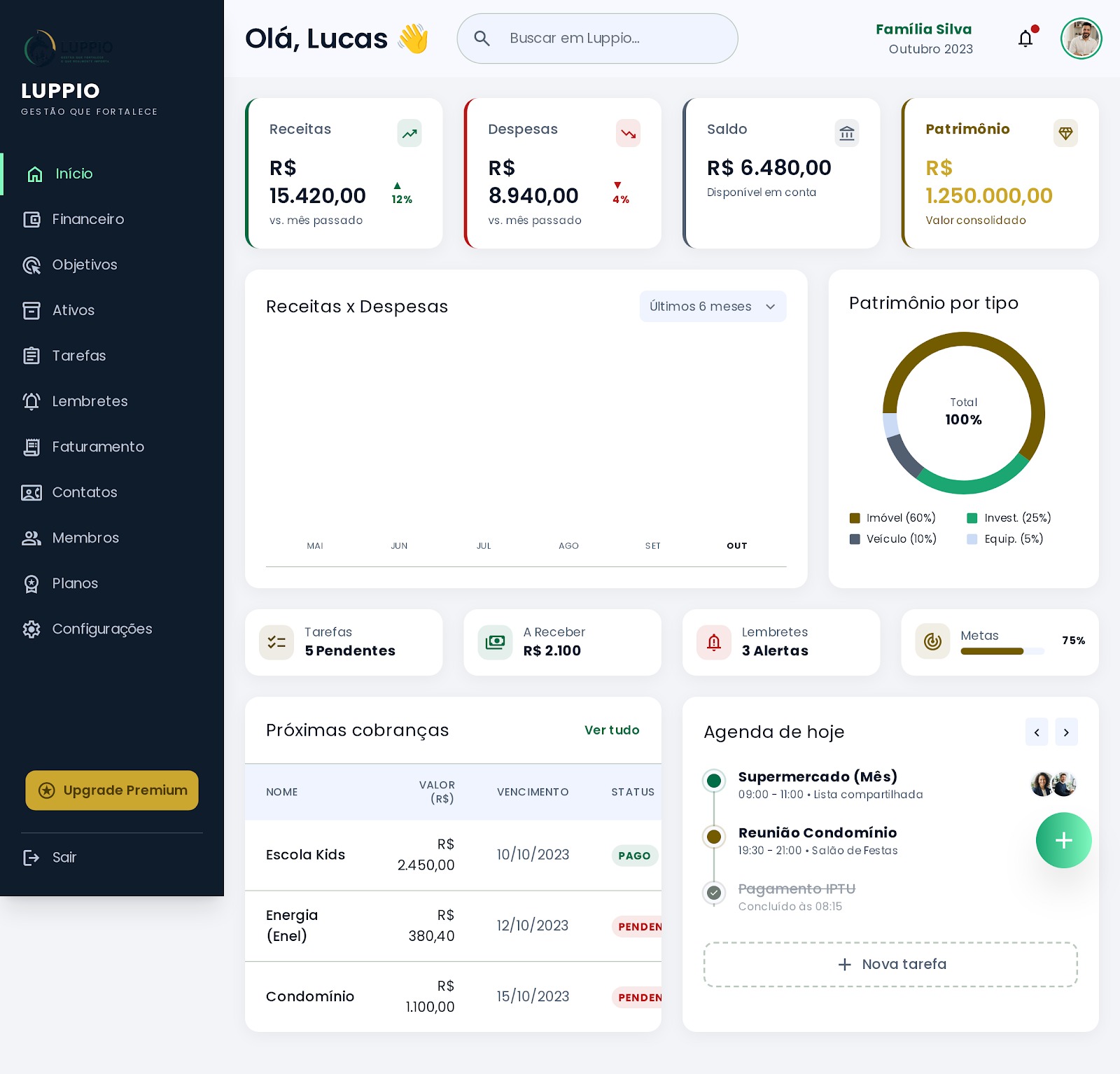This screenshot has width=1120, height=1074.
Task: Click the Lembretes alert bell icon
Action: [x=714, y=642]
